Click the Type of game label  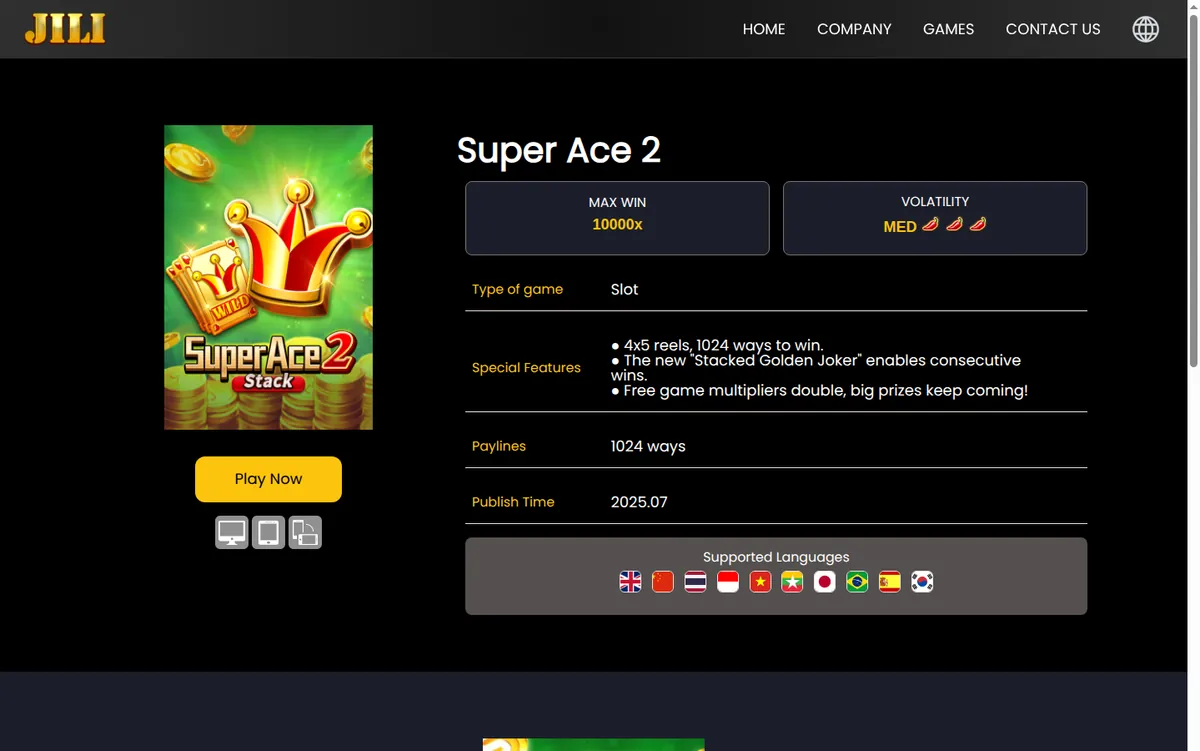517,289
